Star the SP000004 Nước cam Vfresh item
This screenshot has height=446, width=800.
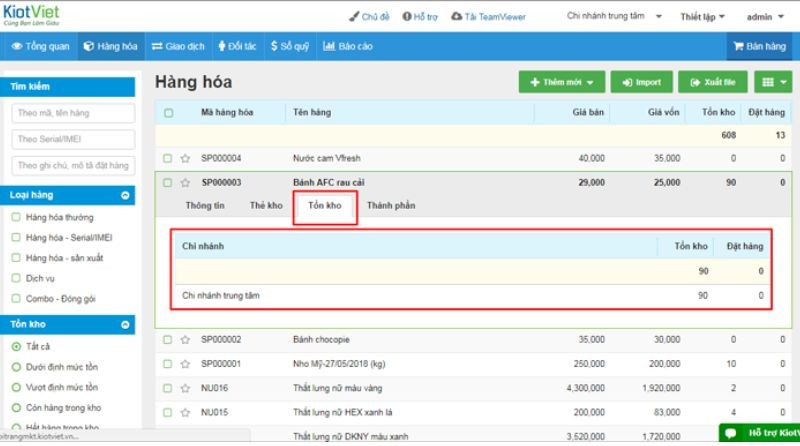(x=185, y=158)
